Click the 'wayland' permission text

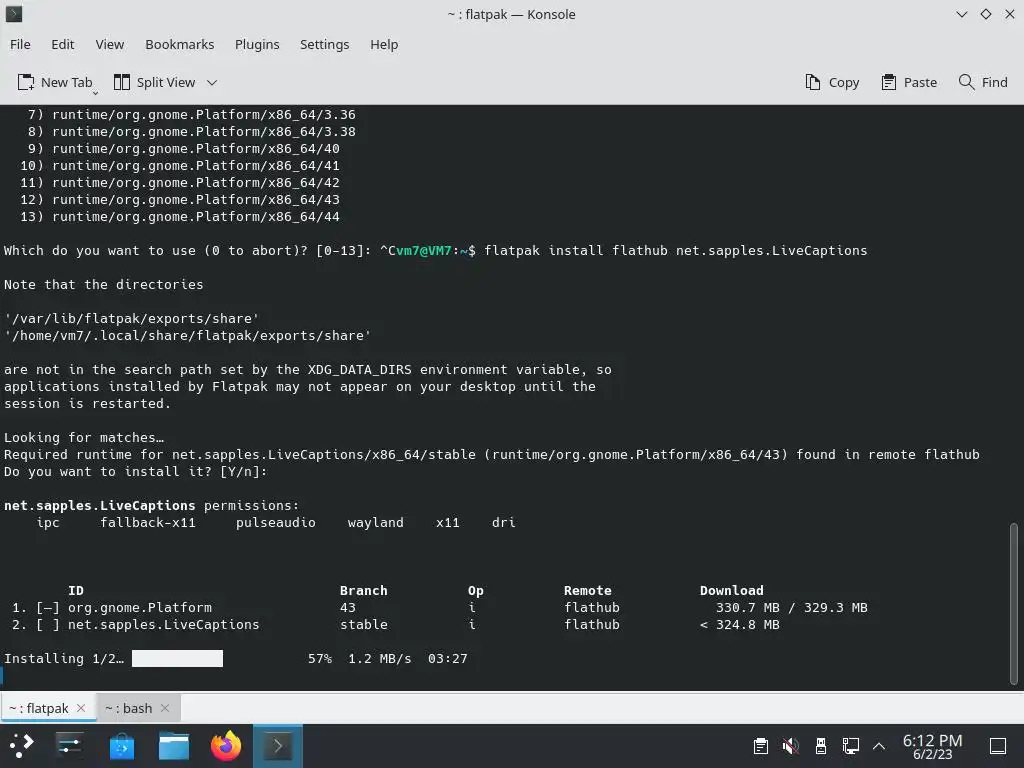[x=376, y=522]
